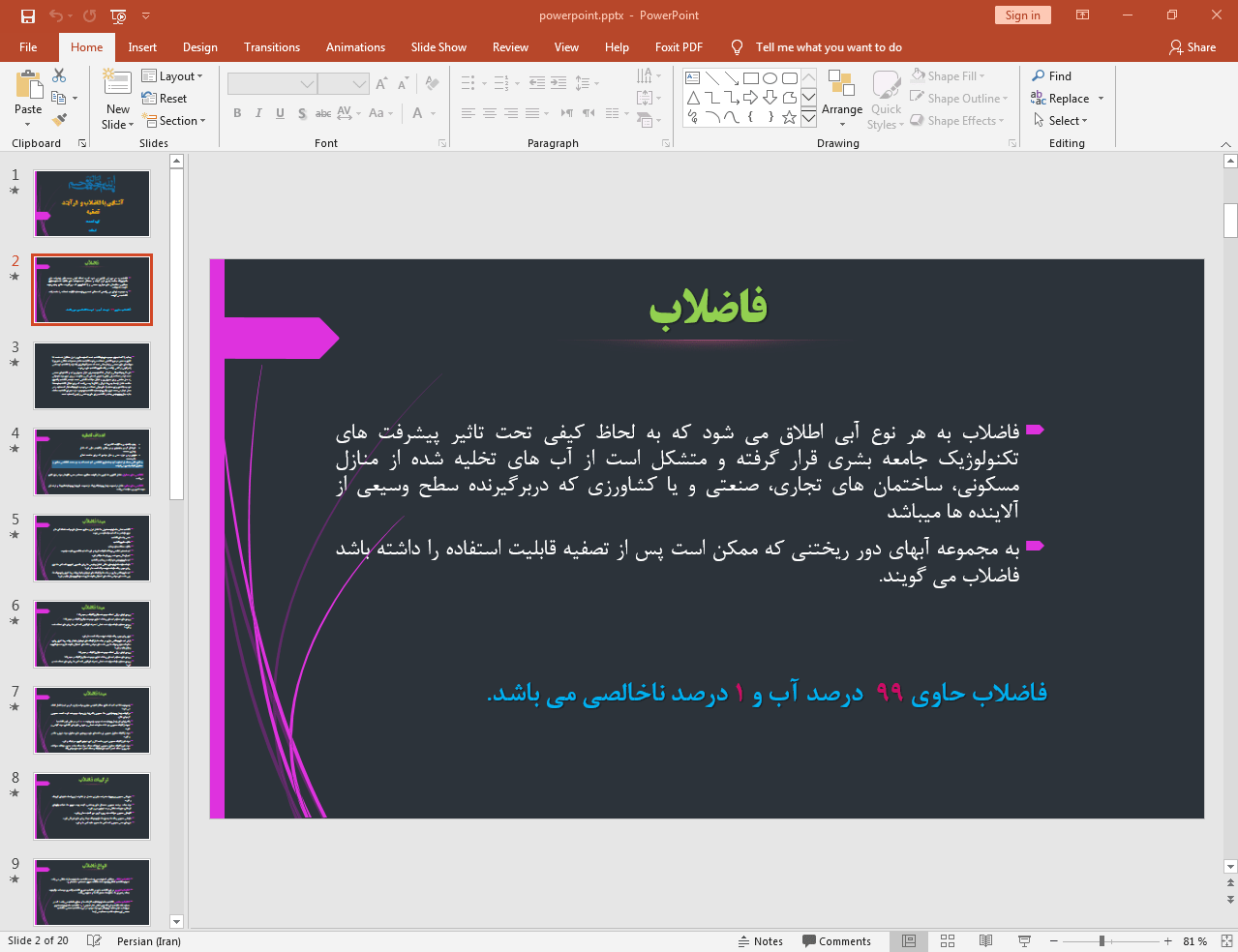Click the Cut scissors icon
The image size is (1238, 952).
(x=59, y=75)
